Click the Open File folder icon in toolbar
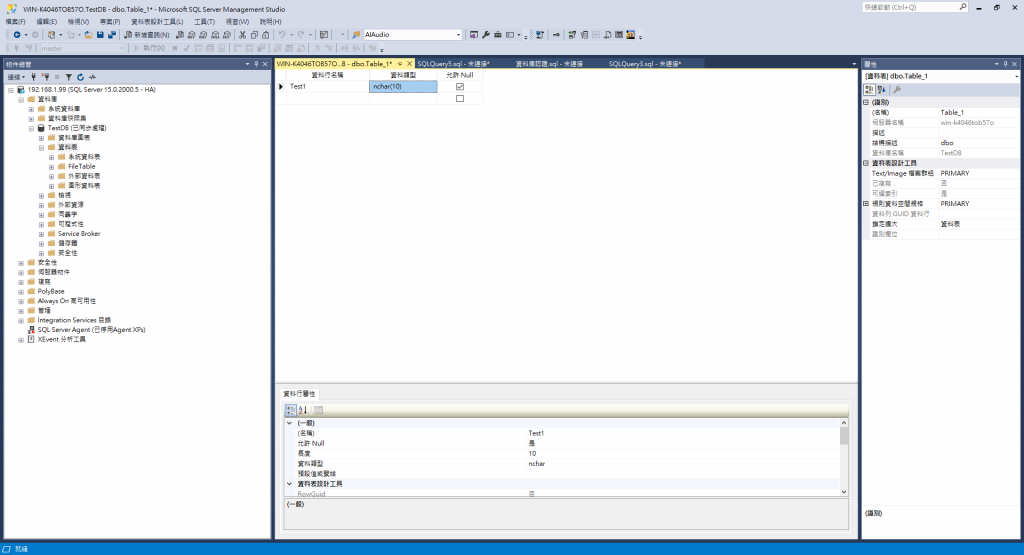Screen dimensions: 1024x555 coord(88,35)
